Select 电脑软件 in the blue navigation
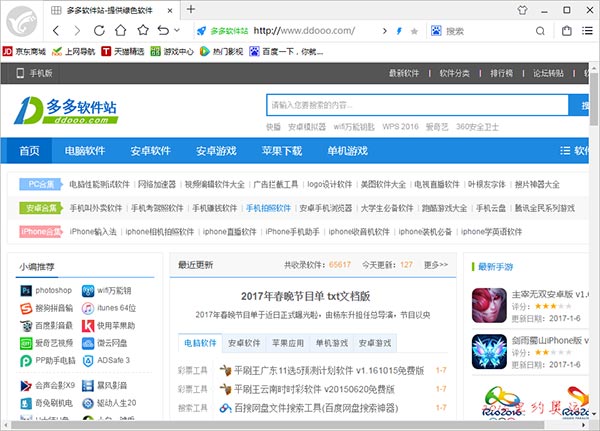This screenshot has height=431, width=600. [85, 150]
